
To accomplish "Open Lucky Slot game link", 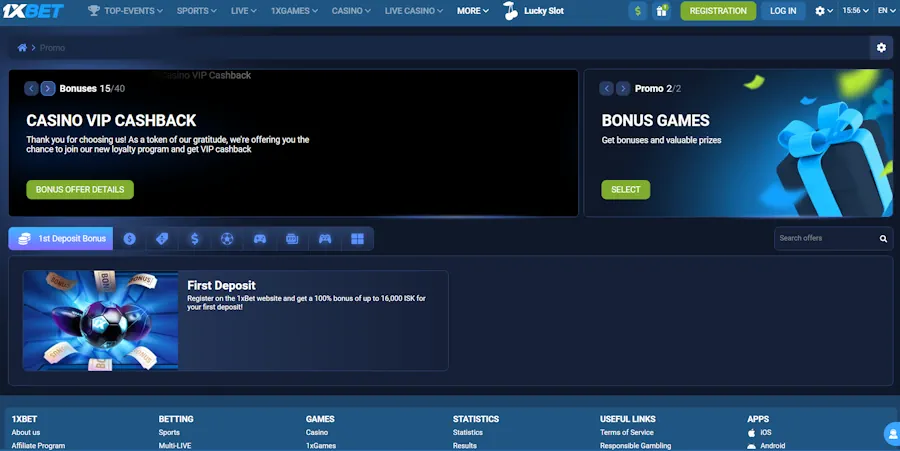I will (533, 11).
